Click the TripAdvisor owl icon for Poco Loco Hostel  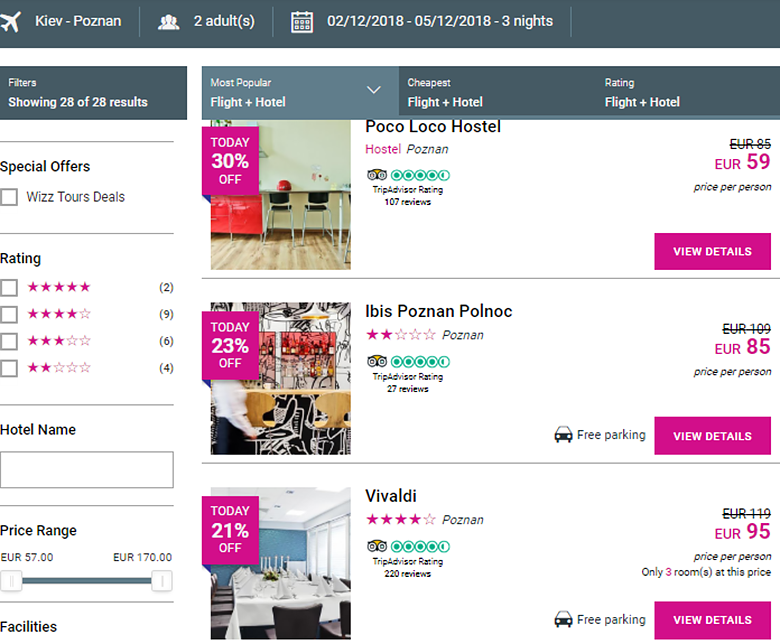tap(377, 176)
